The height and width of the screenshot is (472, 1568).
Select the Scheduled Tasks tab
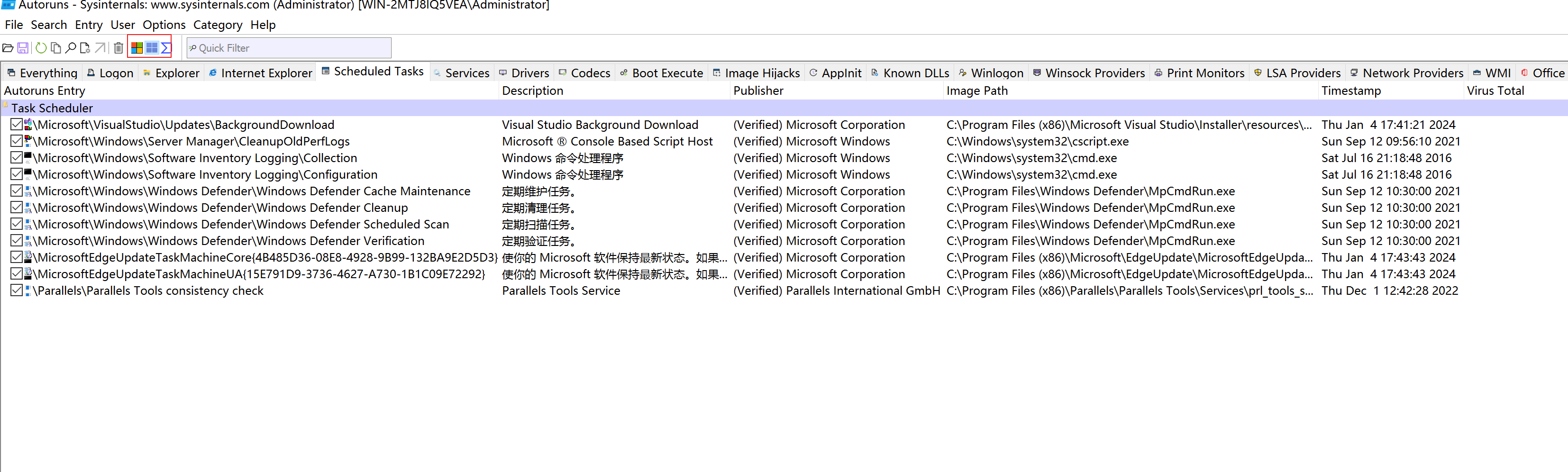tap(373, 72)
